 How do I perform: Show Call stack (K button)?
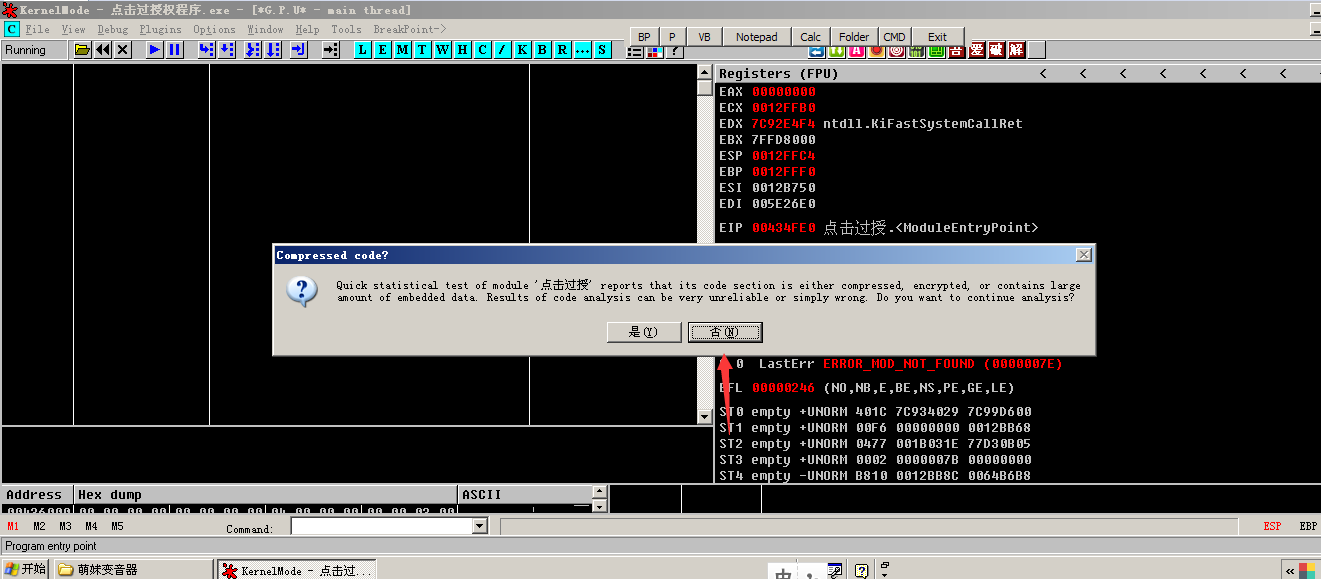[x=522, y=50]
